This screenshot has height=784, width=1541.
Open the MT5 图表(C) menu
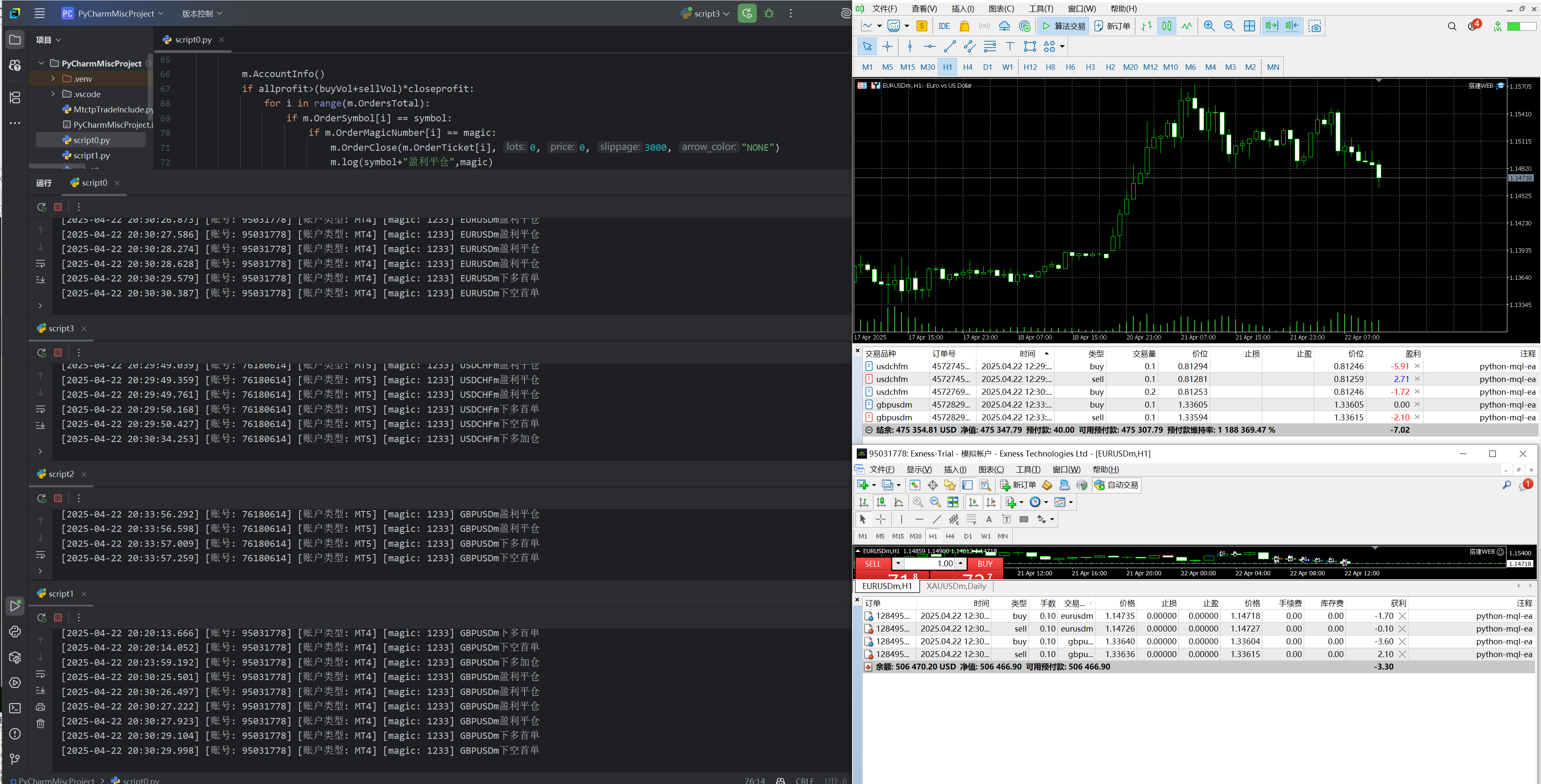coord(1001,9)
